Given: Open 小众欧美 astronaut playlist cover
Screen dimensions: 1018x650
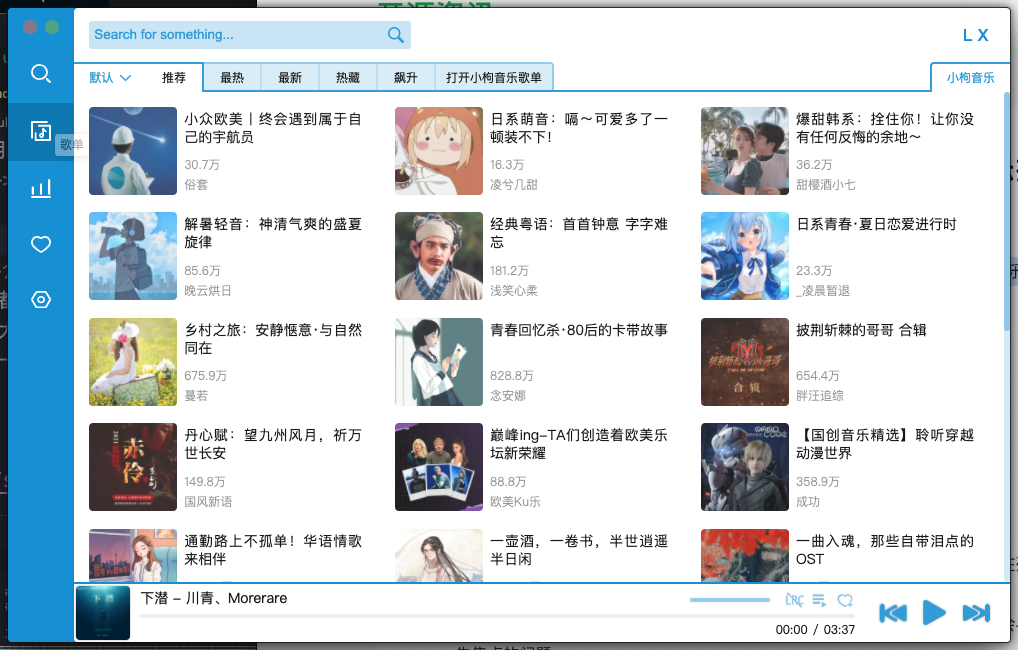Looking at the screenshot, I should 133,151.
